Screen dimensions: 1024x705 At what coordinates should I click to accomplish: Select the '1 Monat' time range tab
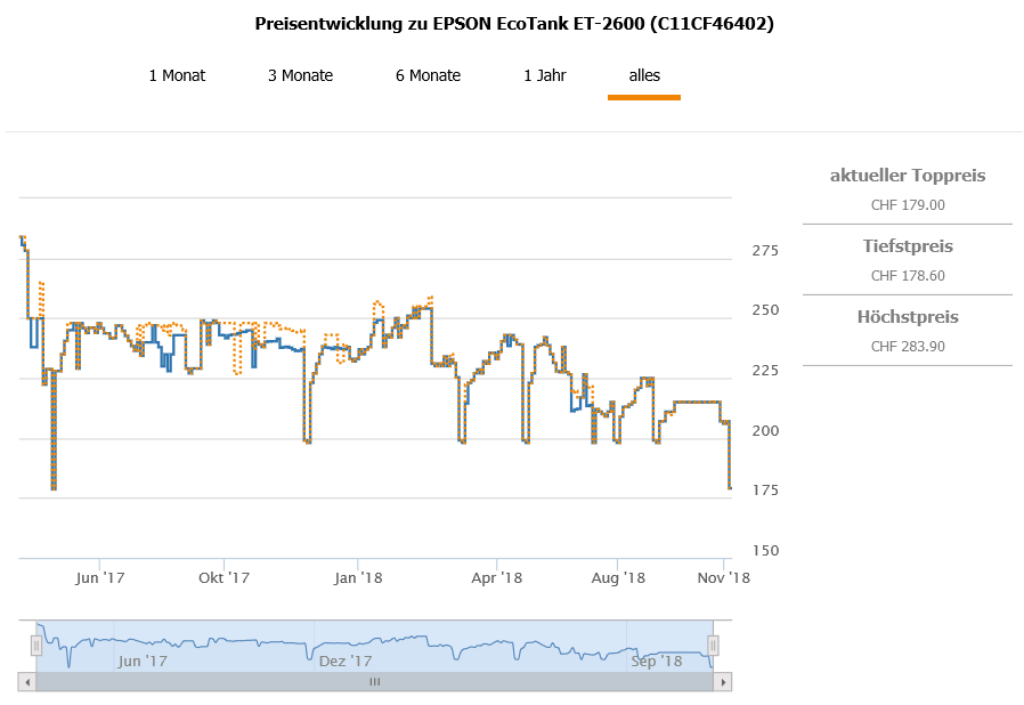pos(177,76)
